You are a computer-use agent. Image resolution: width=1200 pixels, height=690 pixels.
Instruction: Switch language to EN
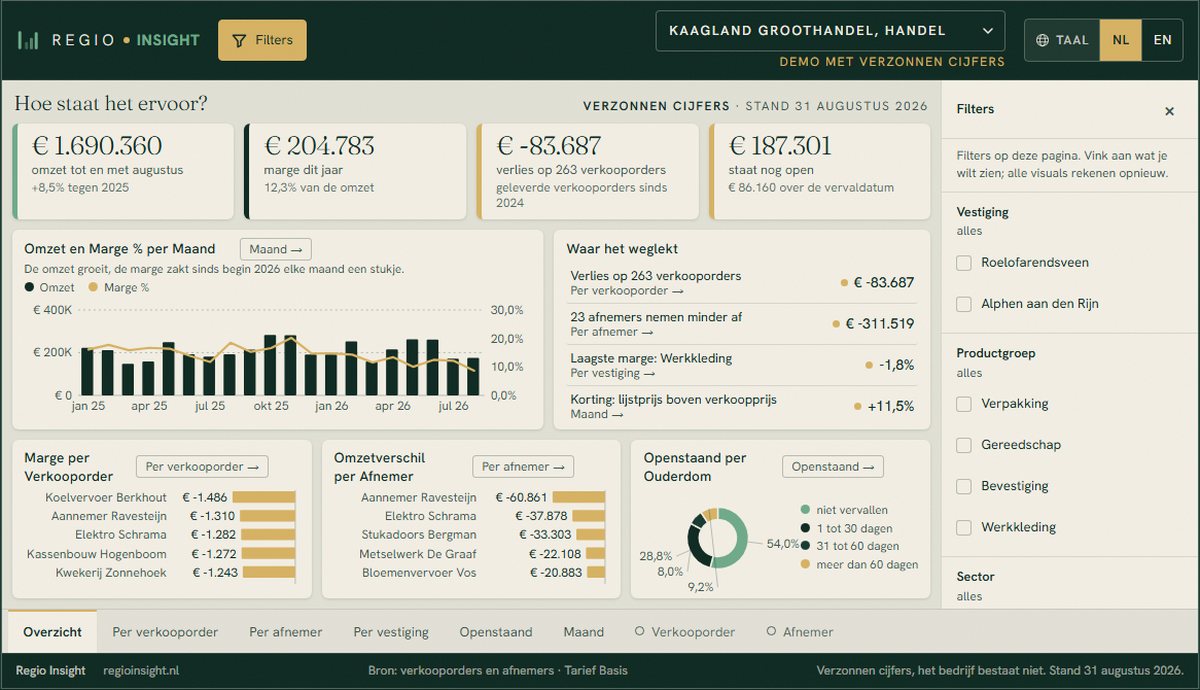tap(1162, 40)
